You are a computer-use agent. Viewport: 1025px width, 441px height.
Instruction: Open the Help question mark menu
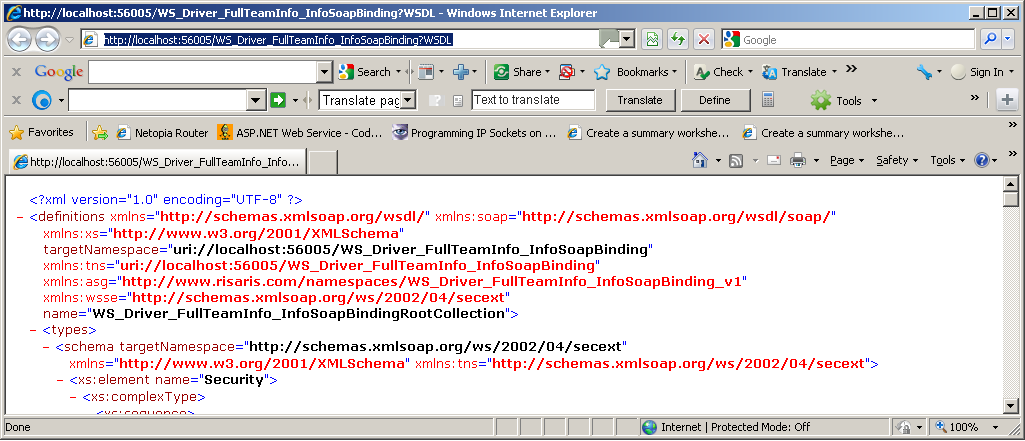(986, 160)
